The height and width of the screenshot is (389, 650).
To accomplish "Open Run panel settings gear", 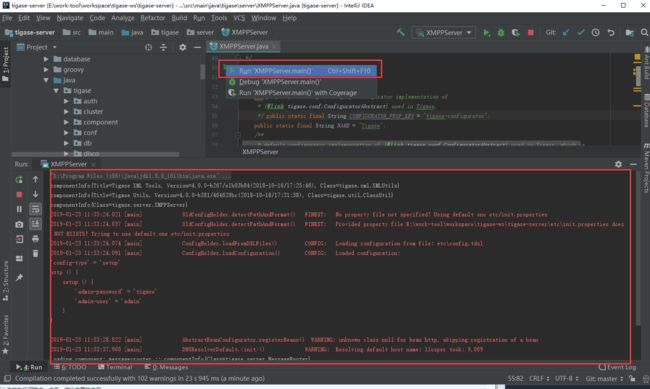I will pyautogui.click(x=618, y=164).
